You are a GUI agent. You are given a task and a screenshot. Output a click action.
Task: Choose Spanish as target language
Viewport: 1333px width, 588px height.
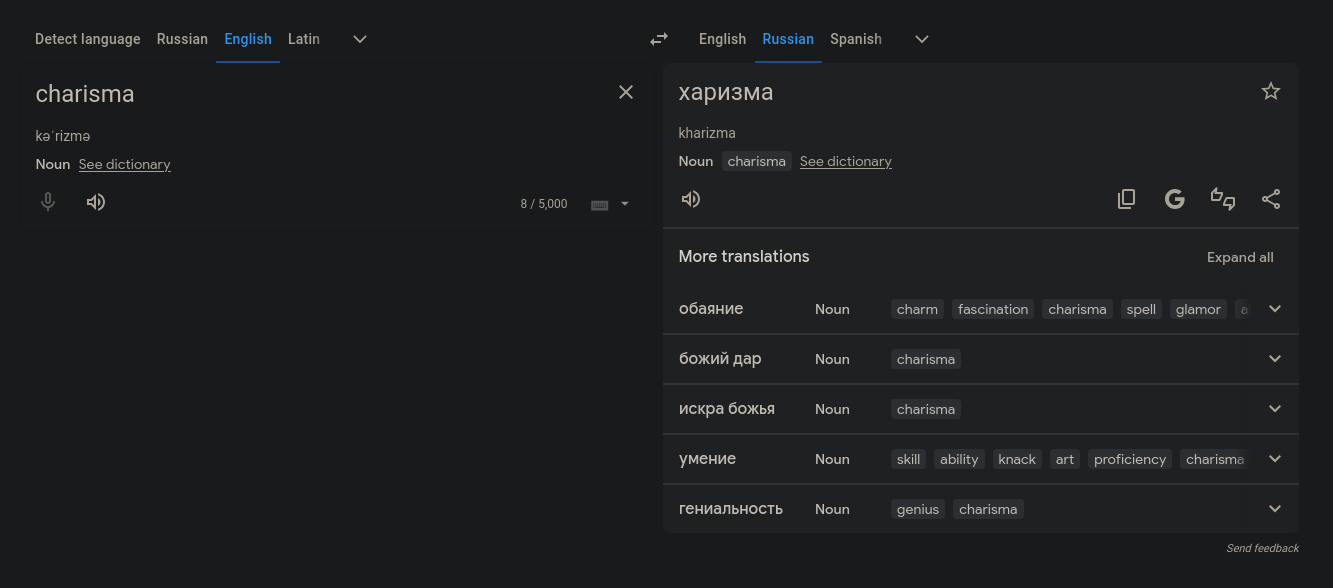856,39
